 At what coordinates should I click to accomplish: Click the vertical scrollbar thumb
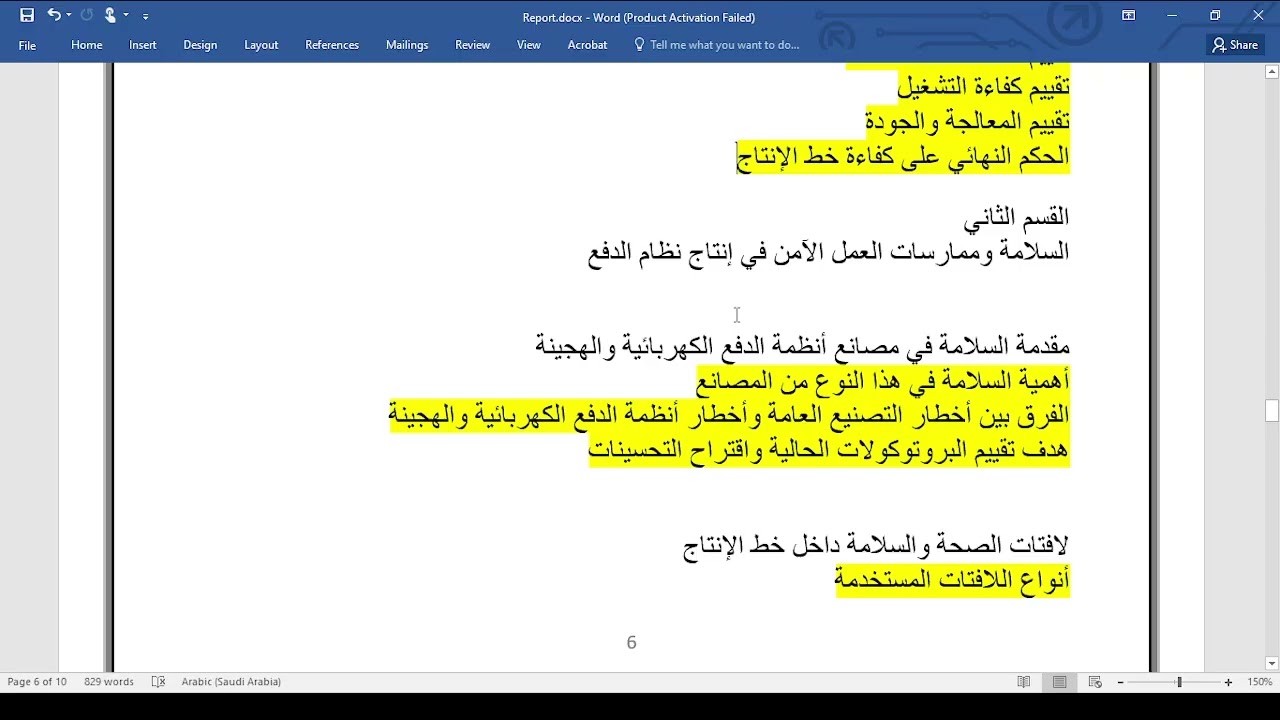[x=1272, y=411]
